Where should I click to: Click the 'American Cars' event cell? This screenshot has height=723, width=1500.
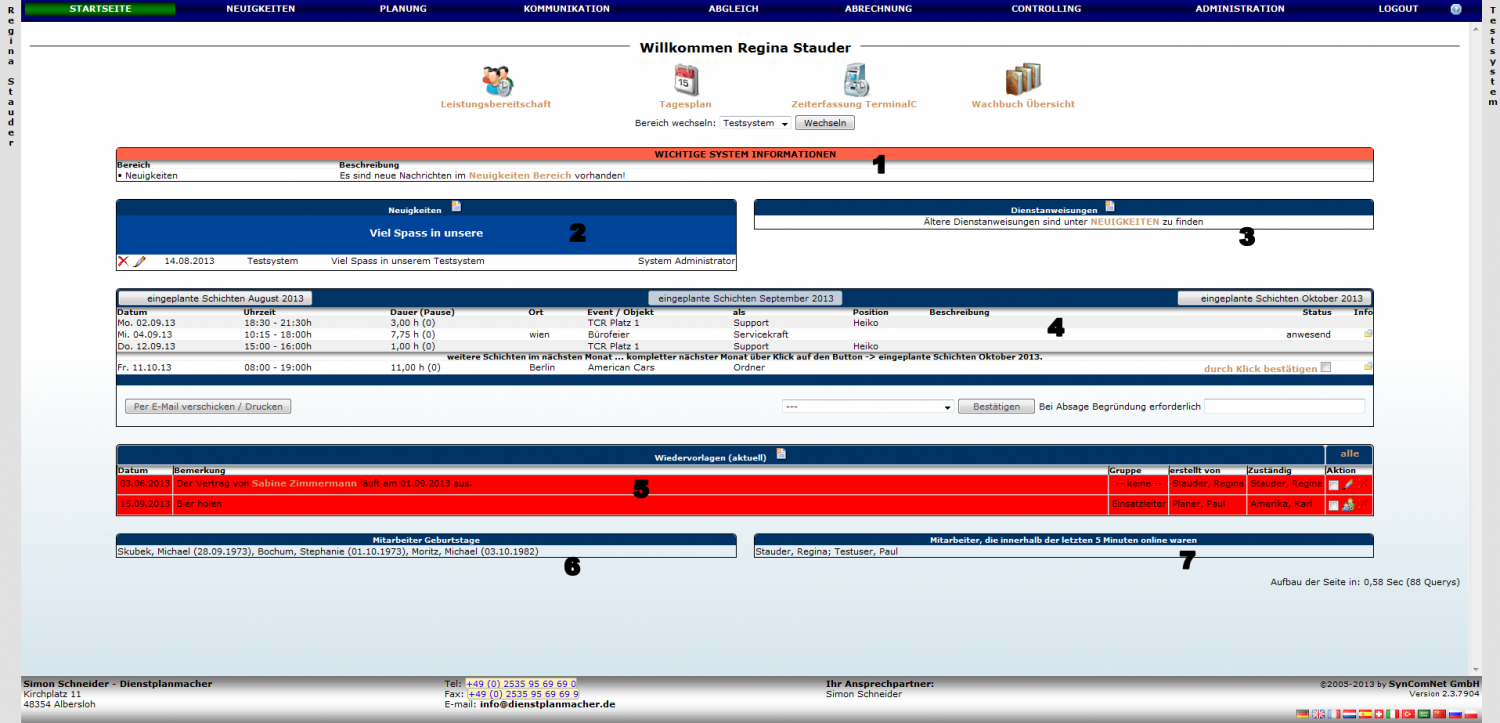(x=621, y=368)
